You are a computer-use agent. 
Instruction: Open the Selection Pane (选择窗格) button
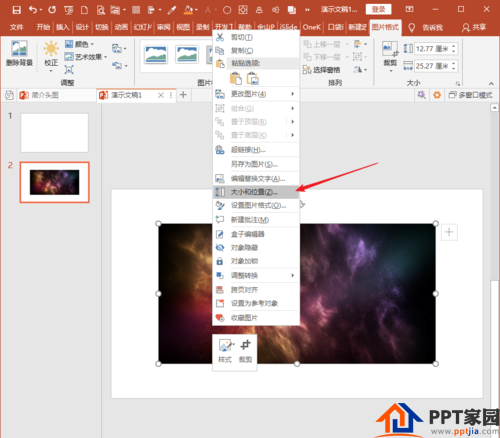[322, 70]
